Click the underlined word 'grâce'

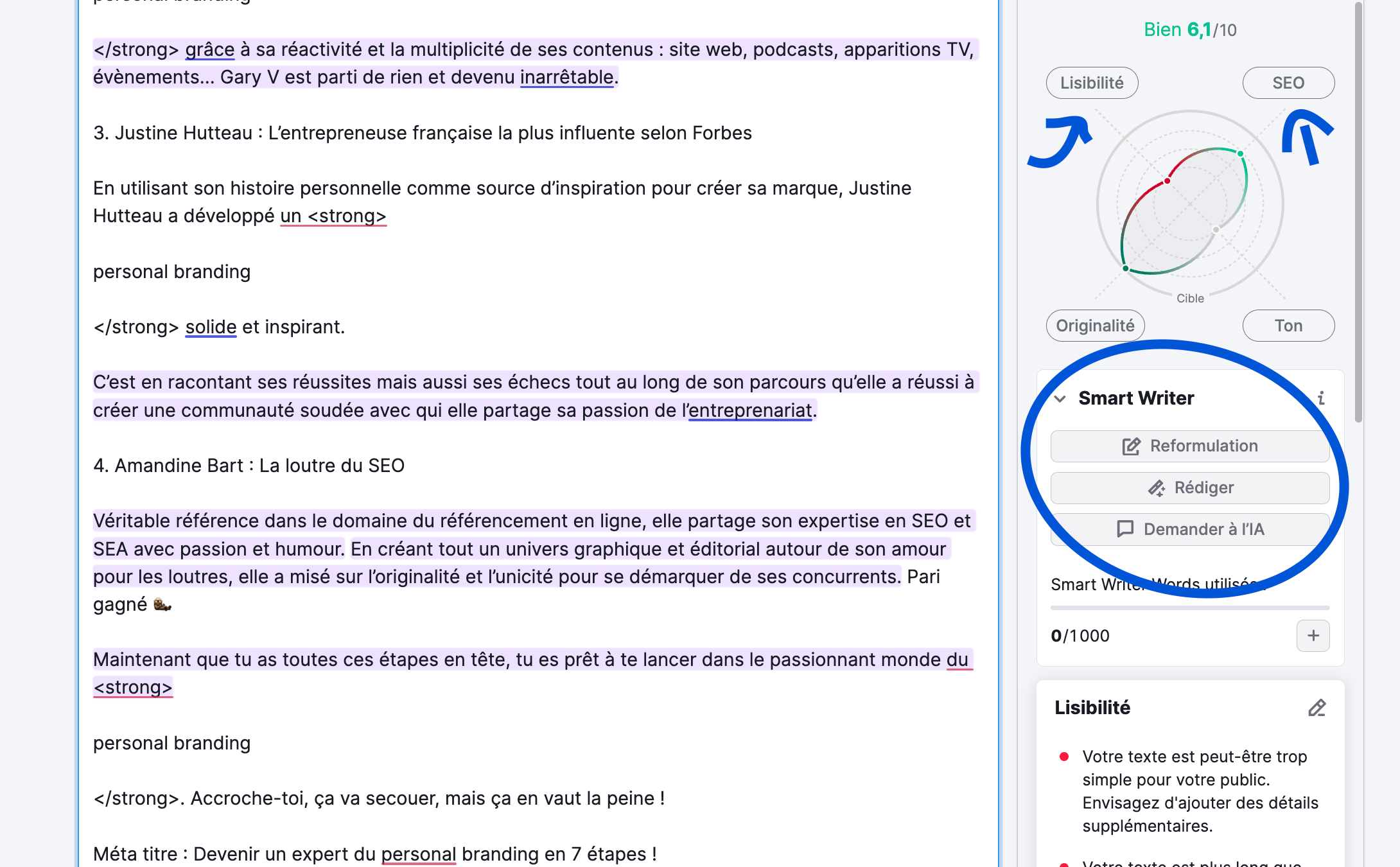pyautogui.click(x=210, y=49)
